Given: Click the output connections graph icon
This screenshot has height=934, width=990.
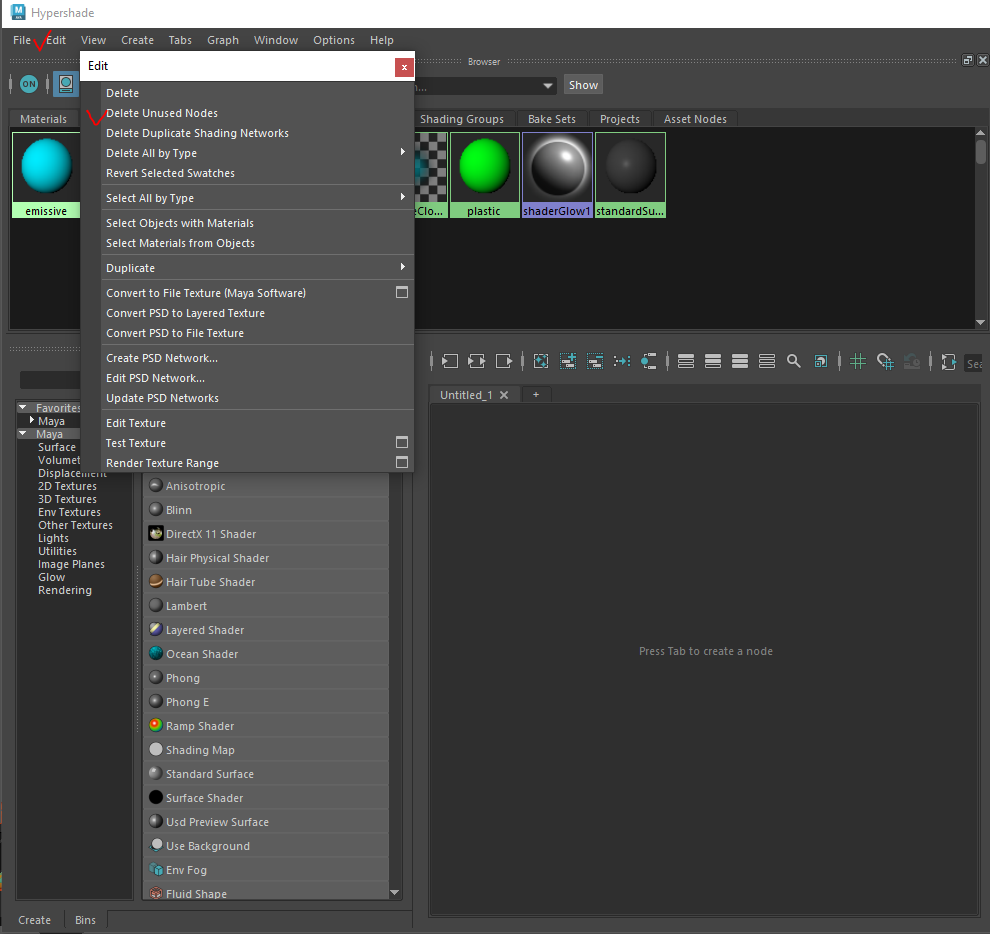Looking at the screenshot, I should pyautogui.click(x=504, y=361).
